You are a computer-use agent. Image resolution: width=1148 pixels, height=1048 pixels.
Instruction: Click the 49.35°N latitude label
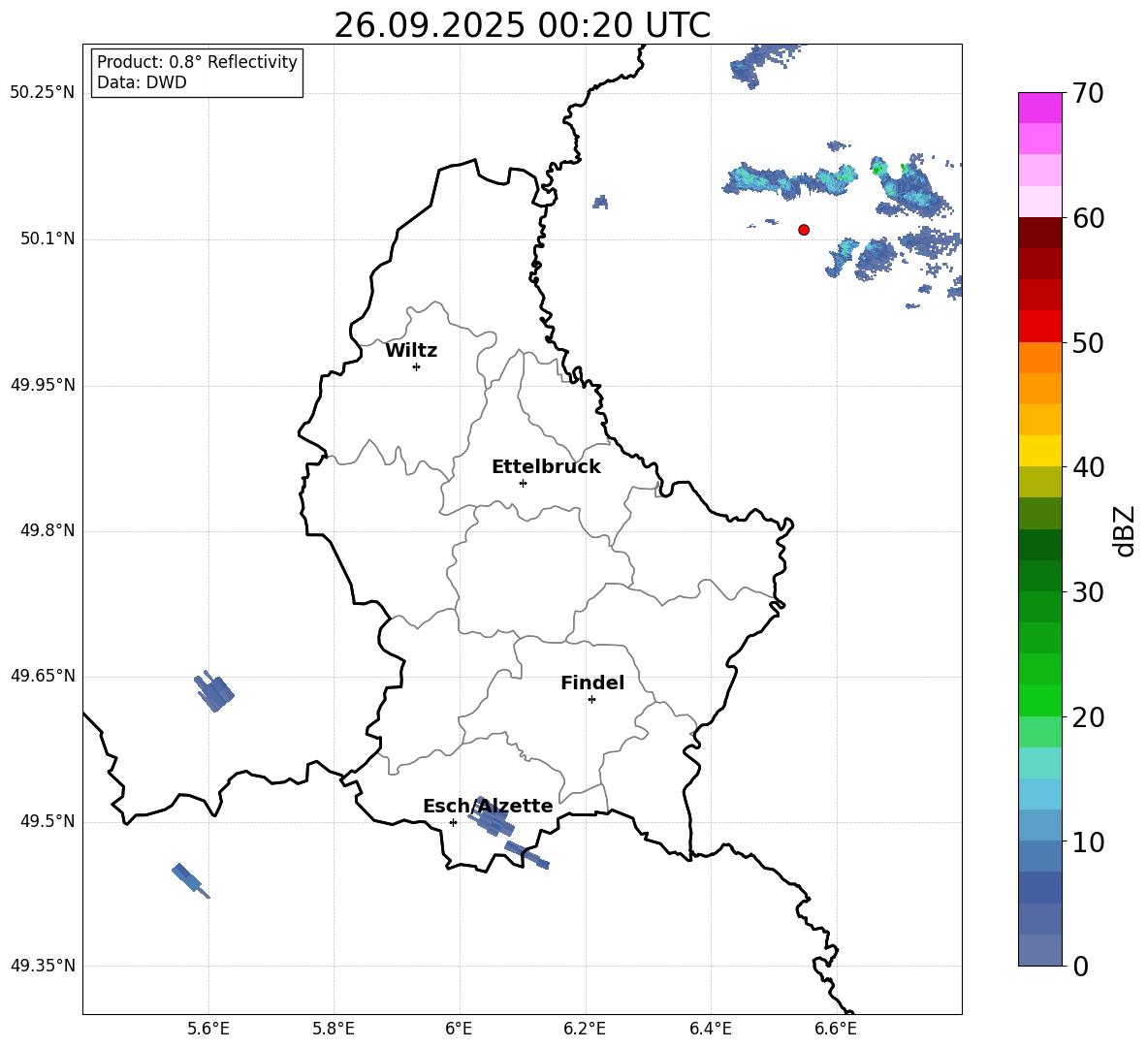[43, 966]
